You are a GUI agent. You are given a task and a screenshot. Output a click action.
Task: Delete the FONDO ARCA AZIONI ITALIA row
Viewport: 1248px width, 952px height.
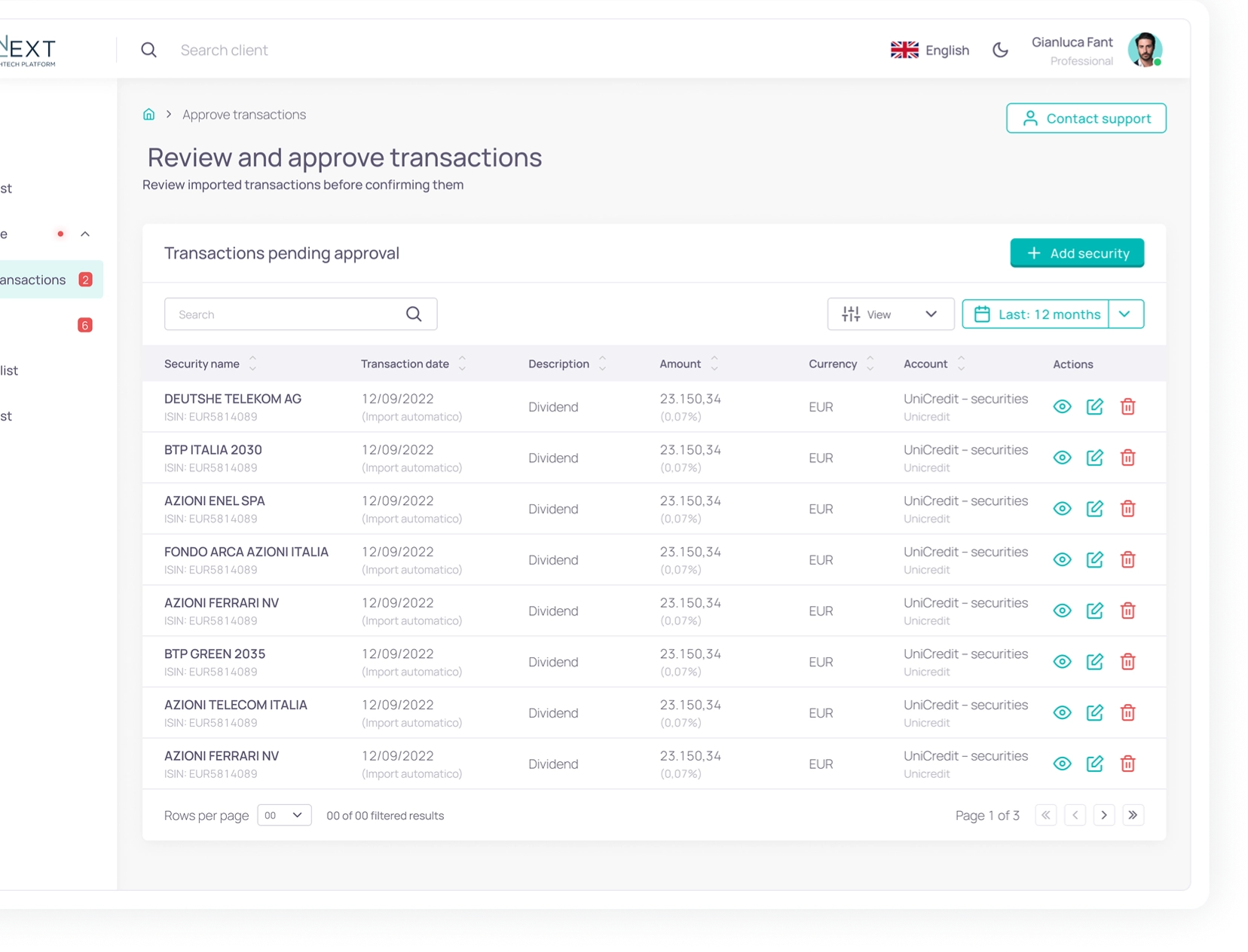click(x=1127, y=560)
